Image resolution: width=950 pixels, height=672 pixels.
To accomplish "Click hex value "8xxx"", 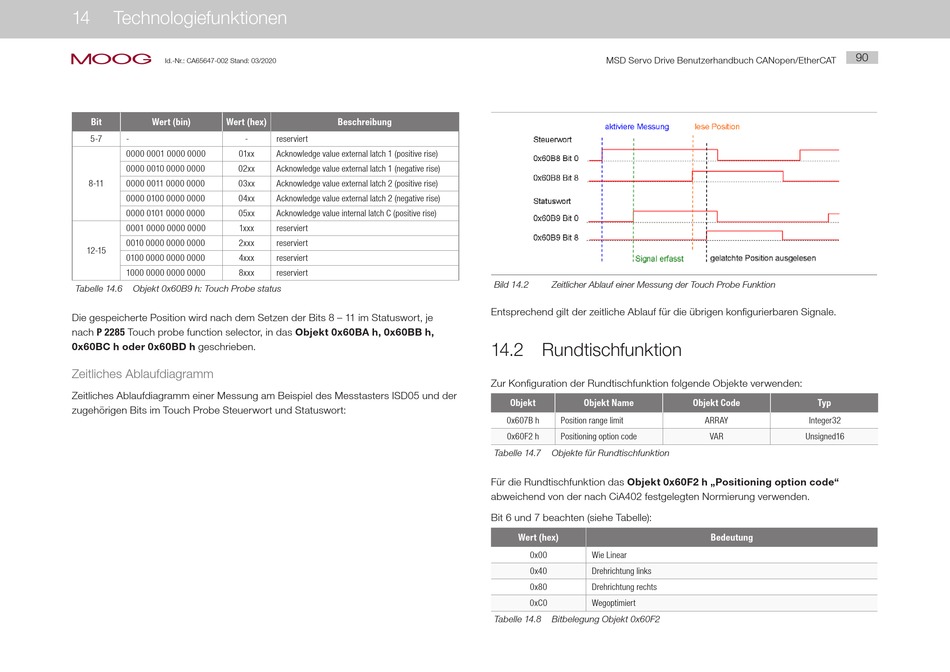I will coord(246,273).
